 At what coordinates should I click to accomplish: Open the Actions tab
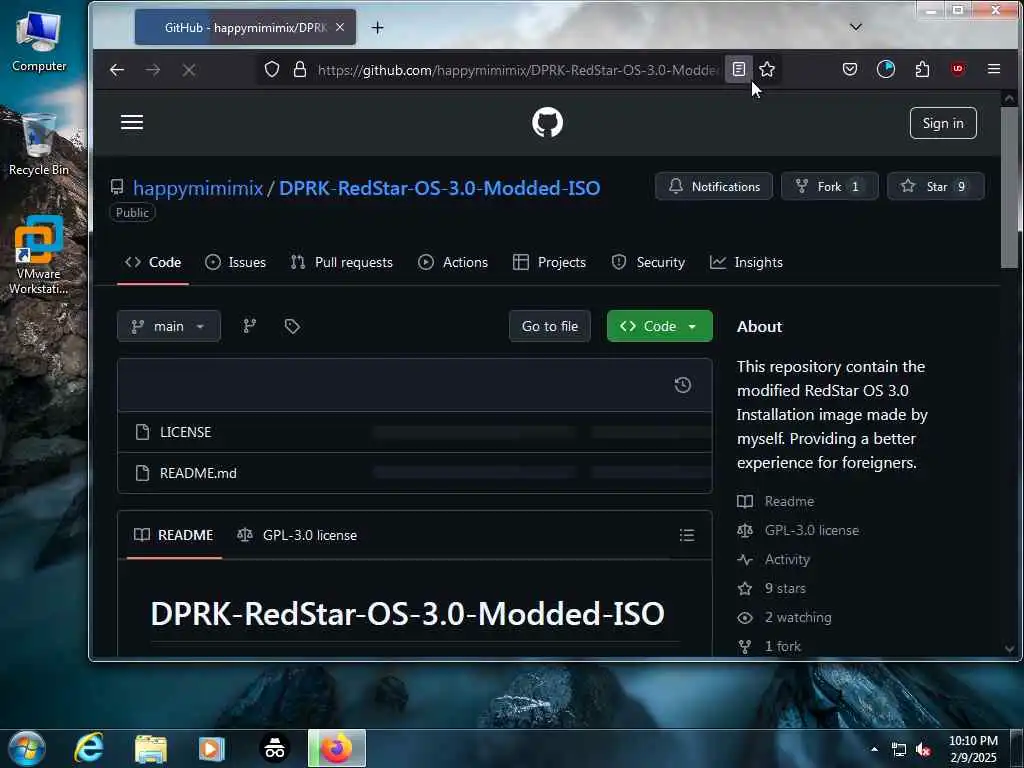453,263
